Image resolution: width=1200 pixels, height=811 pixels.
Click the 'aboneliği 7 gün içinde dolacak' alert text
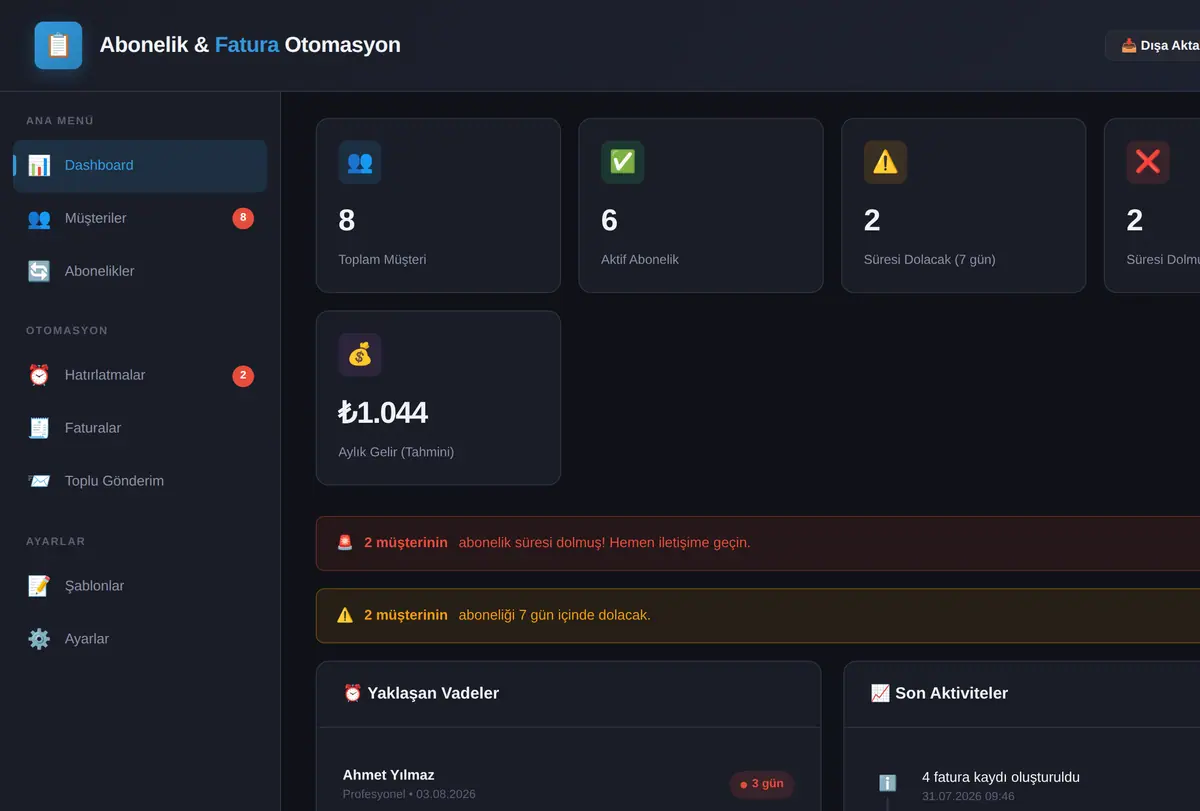[555, 615]
